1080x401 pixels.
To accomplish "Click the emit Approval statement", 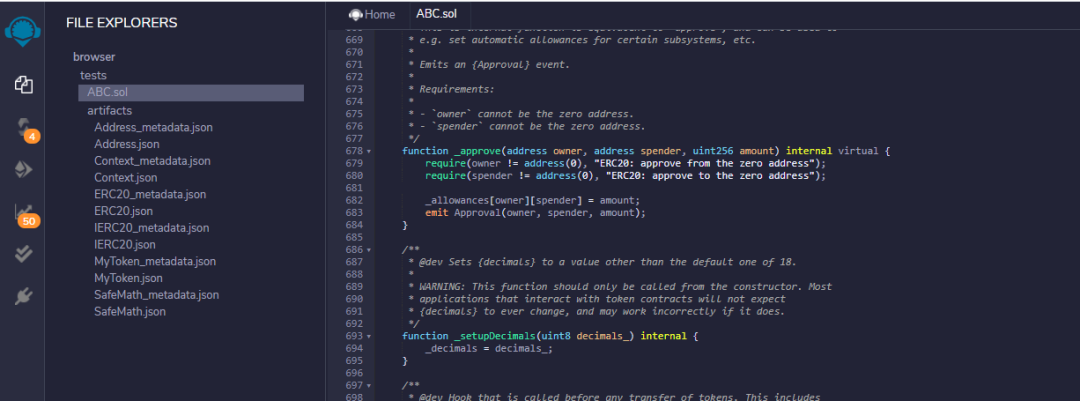I will tap(536, 213).
